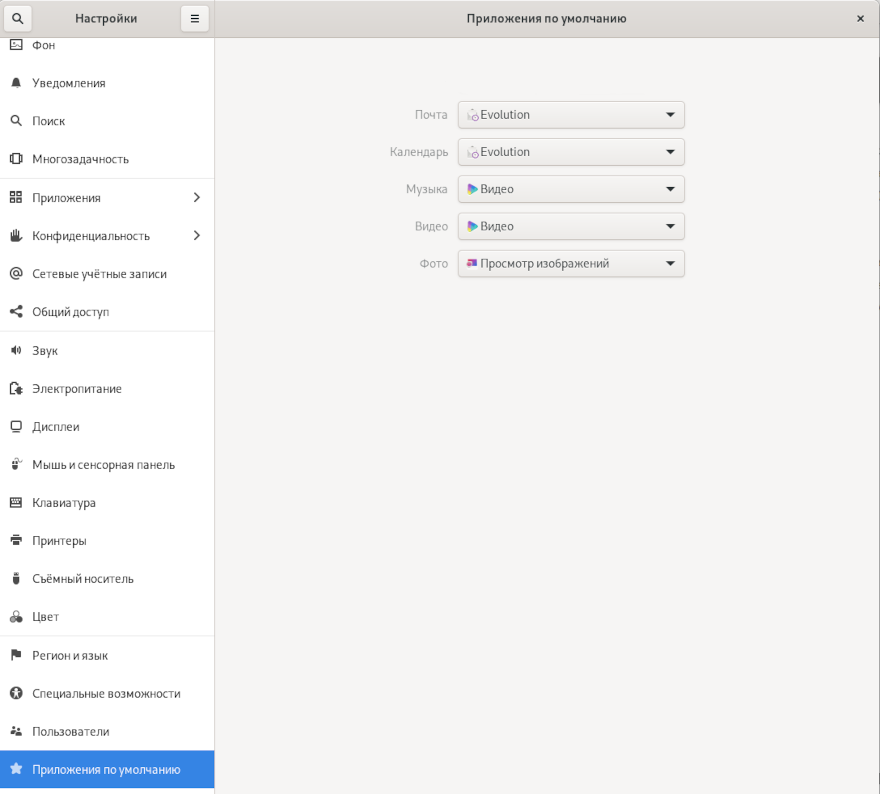Click the speaker icon next to Звук

pyautogui.click(x=16, y=351)
